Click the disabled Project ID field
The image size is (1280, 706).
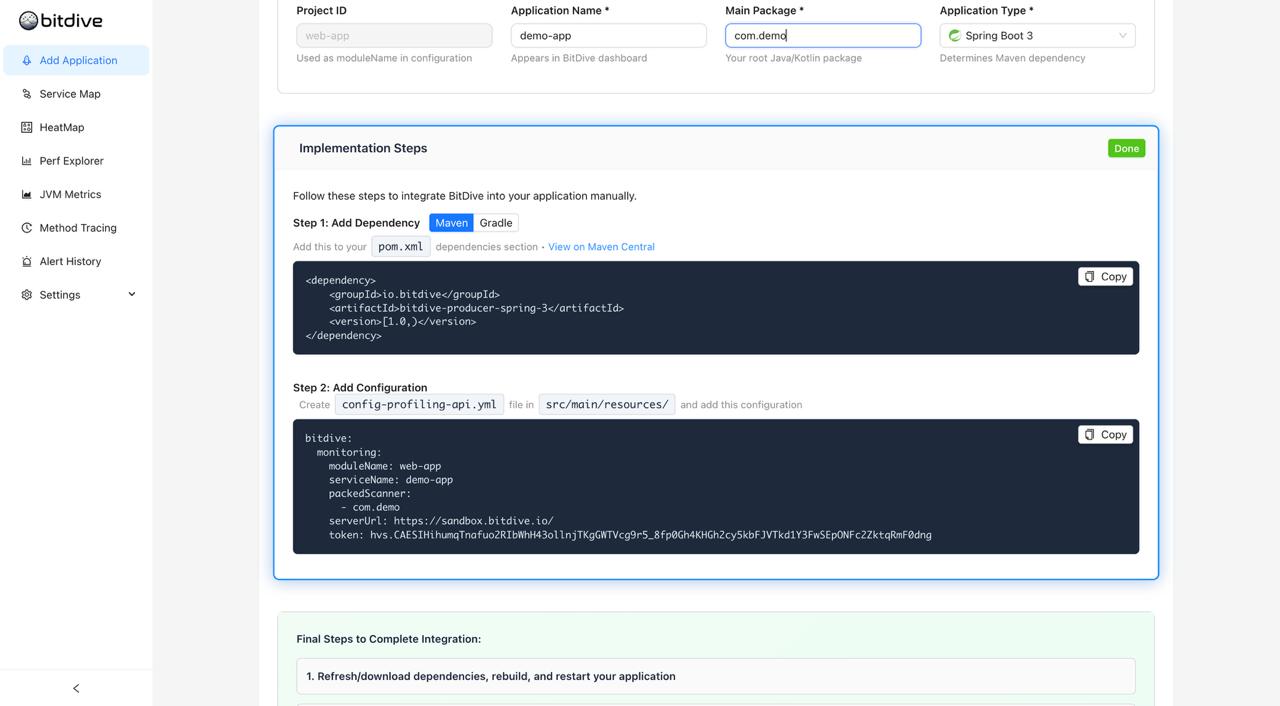pyautogui.click(x=394, y=36)
